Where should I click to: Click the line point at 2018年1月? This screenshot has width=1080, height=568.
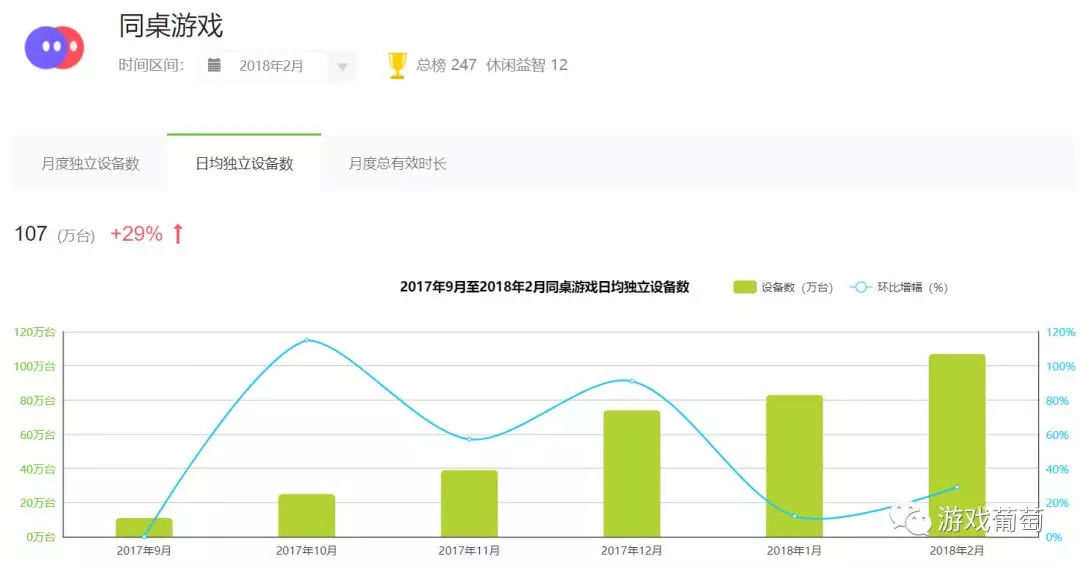(x=794, y=516)
